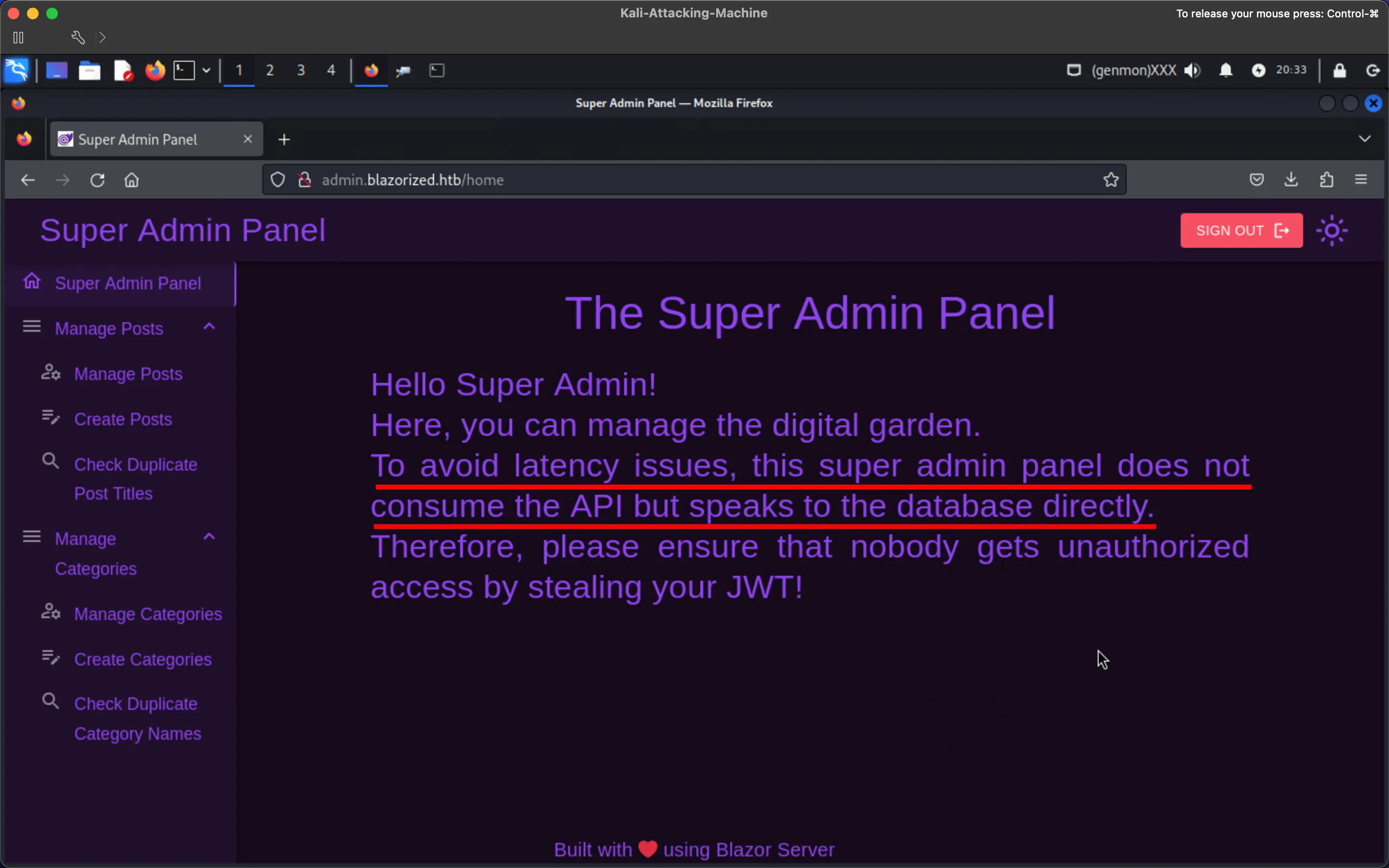This screenshot has width=1389, height=868.
Task: Click the search icon beside Check Duplicate Post Titles
Action: pyautogui.click(x=51, y=461)
